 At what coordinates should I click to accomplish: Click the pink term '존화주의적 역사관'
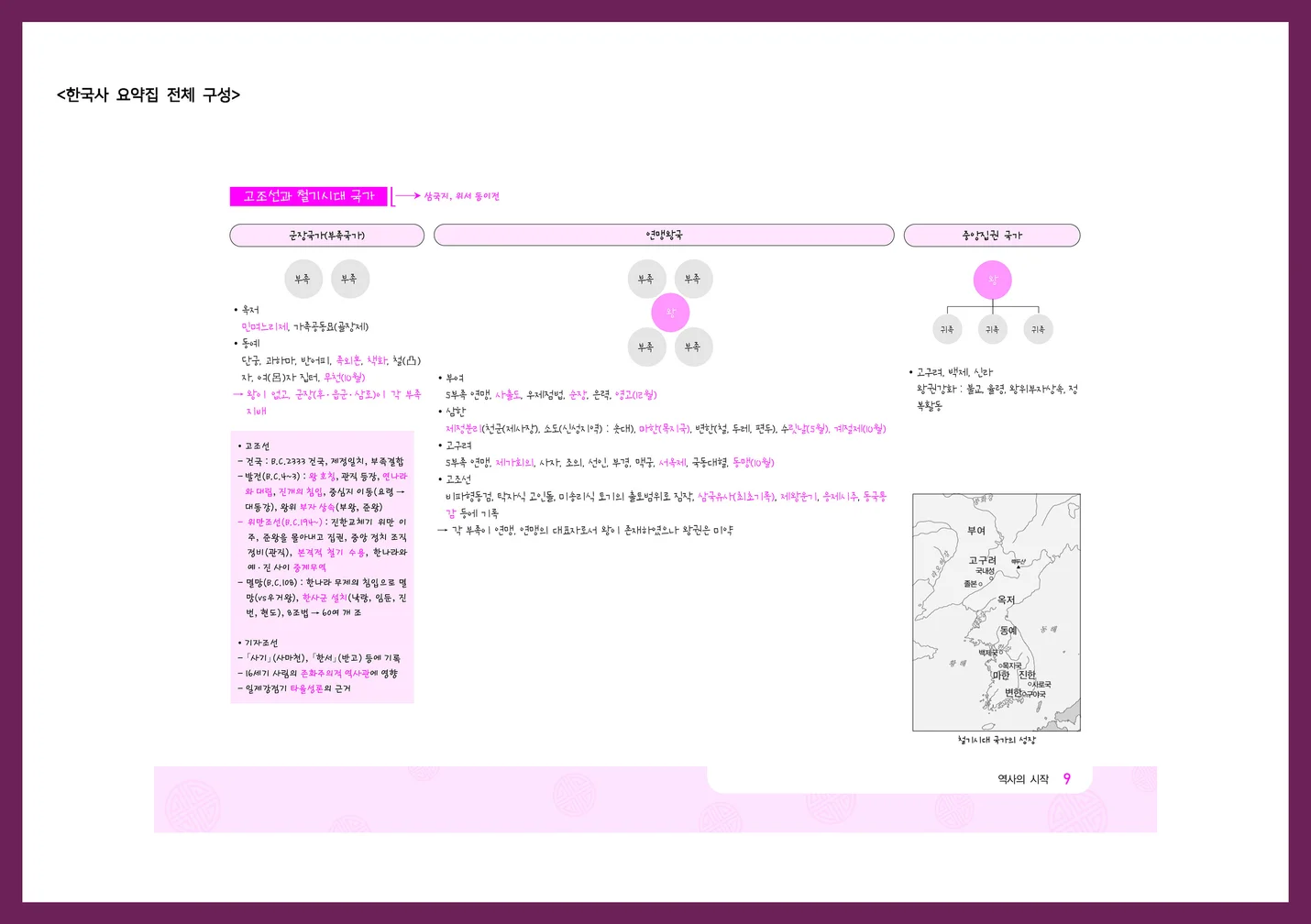point(335,674)
